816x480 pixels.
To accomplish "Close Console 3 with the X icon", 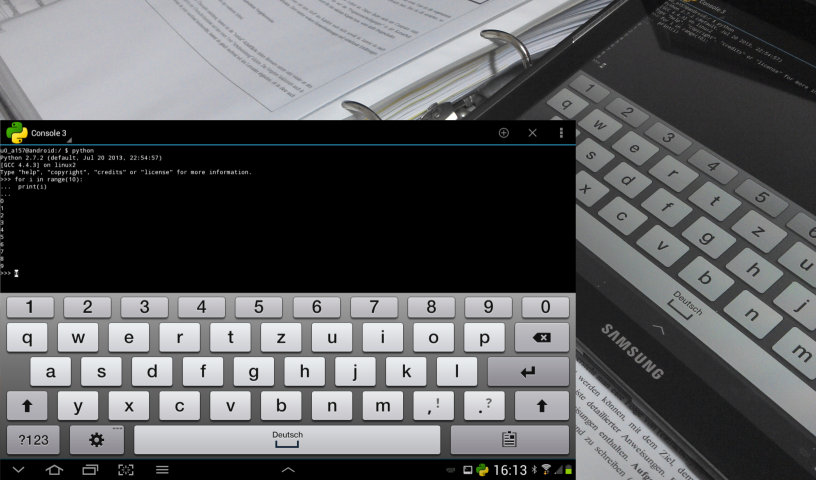I will [532, 133].
